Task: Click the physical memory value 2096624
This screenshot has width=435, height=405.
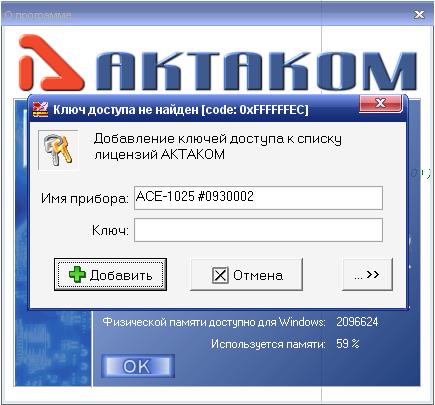Action: 357,322
